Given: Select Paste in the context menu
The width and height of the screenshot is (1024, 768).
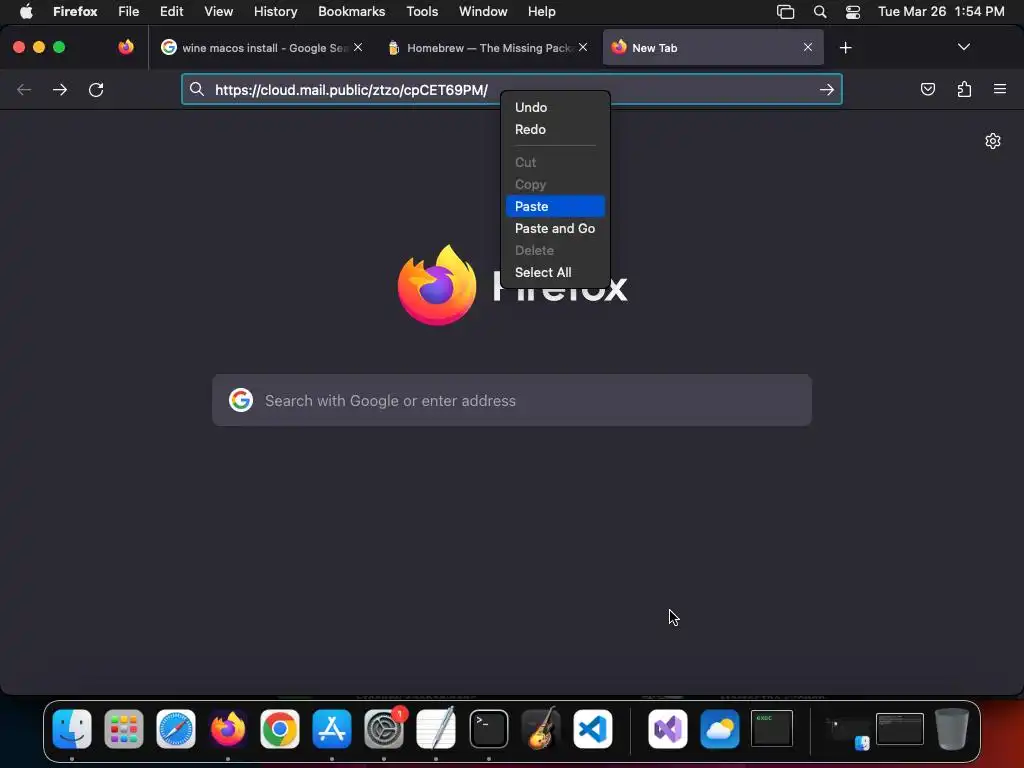Looking at the screenshot, I should (555, 206).
